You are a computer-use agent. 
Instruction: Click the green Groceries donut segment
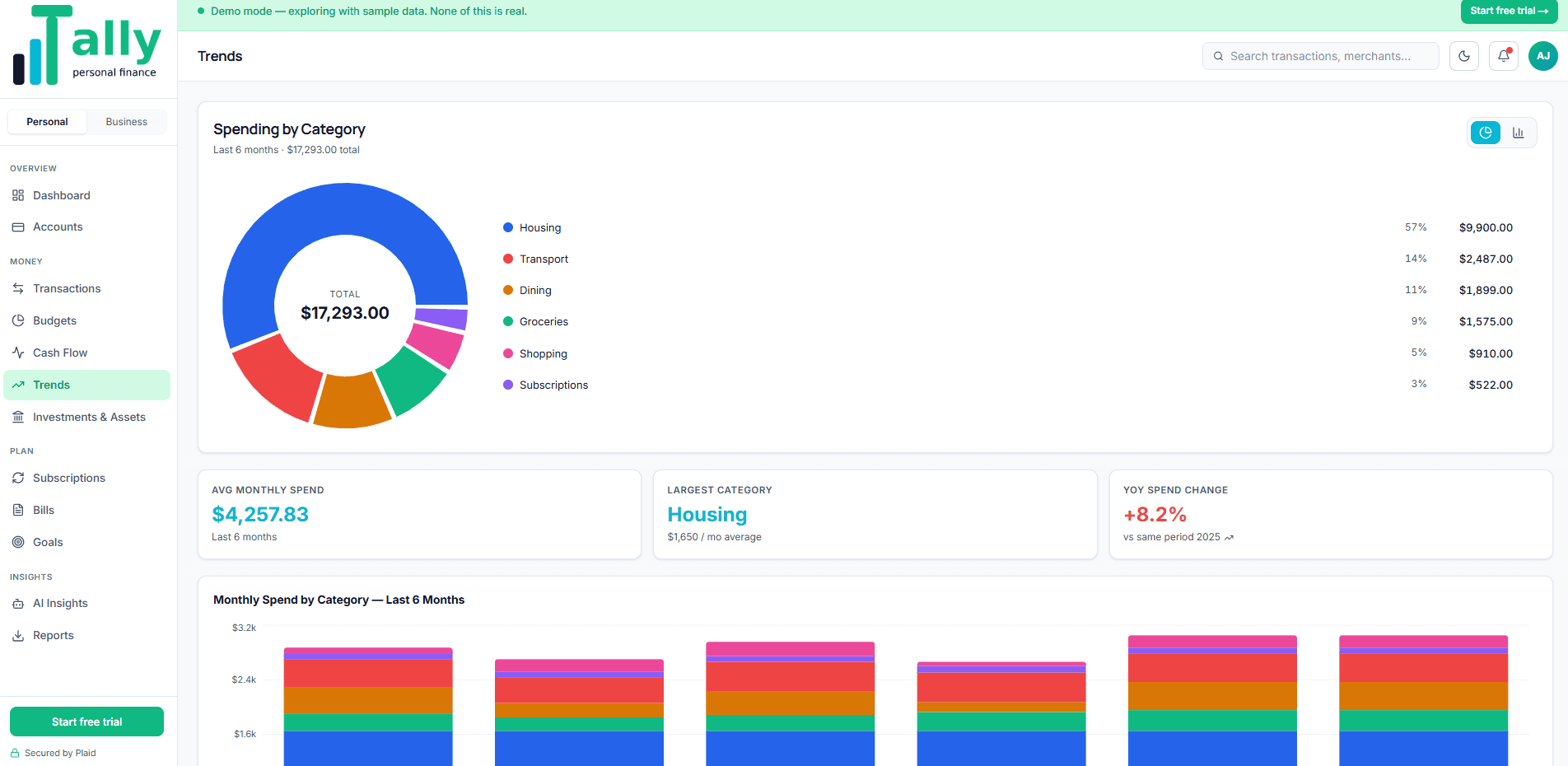(x=412, y=380)
